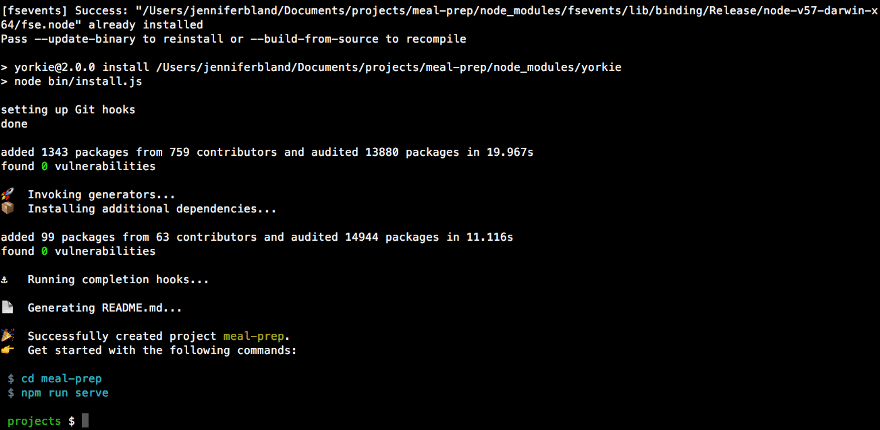Click the pointing hand emoji beside Get started
Image resolution: width=880 pixels, height=430 pixels.
point(7,351)
